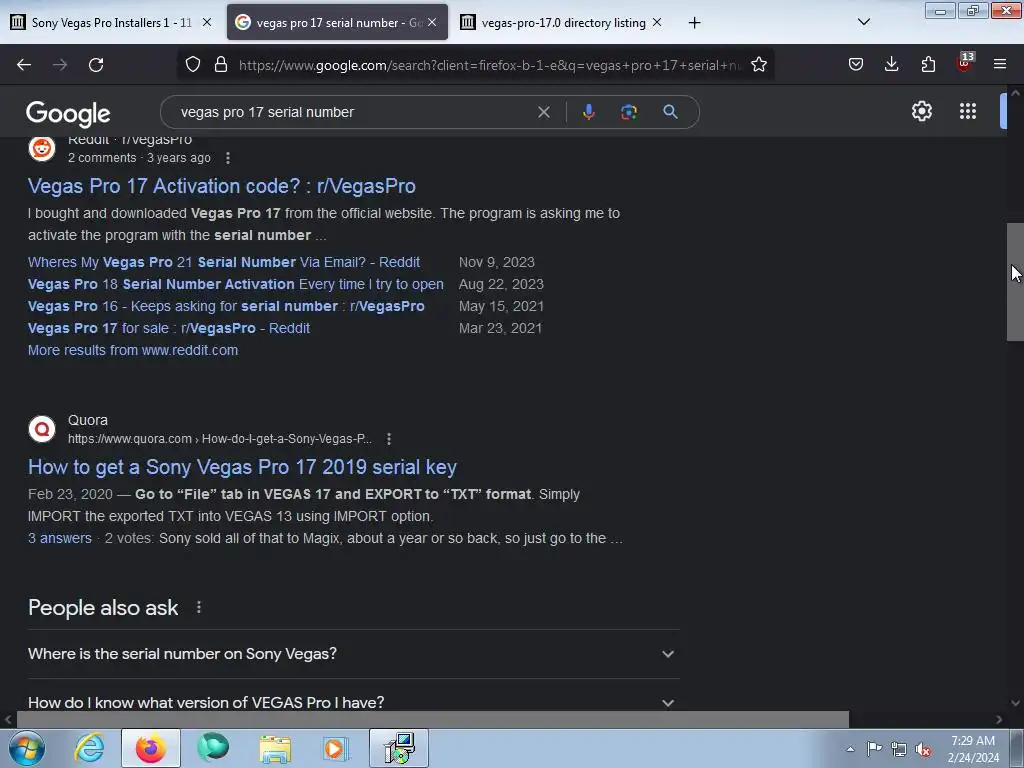Screen dimensions: 1024x768
Task: Open 'Vegas Pro 18 Serial Number Activation' link
Action: 236,285
